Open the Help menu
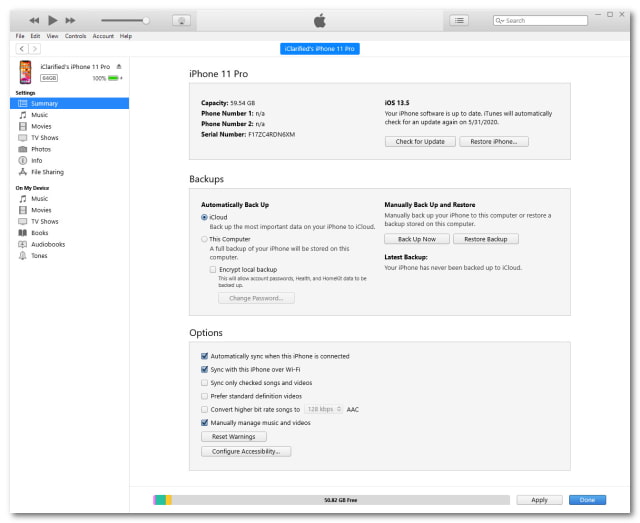 coord(126,36)
